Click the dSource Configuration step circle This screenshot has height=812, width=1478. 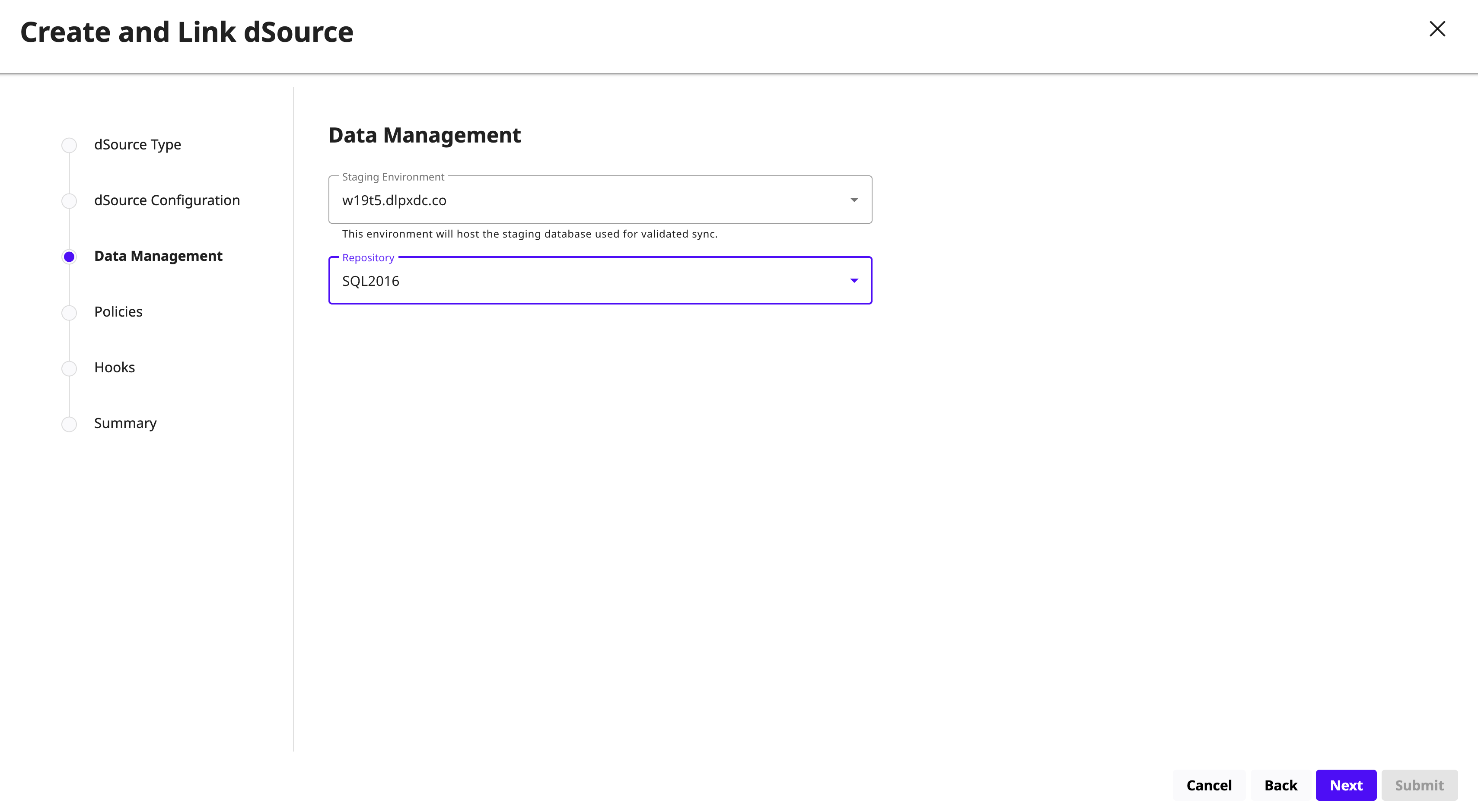click(x=69, y=201)
